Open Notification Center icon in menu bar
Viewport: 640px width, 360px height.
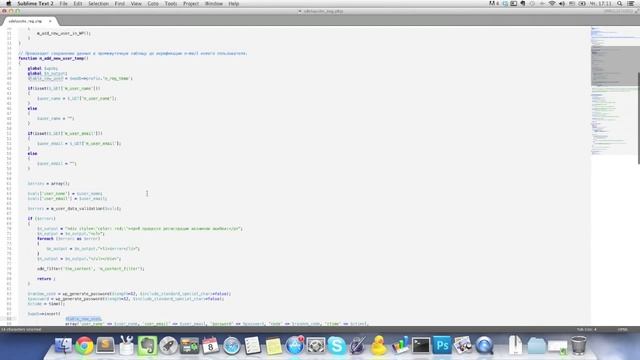coord(631,4)
